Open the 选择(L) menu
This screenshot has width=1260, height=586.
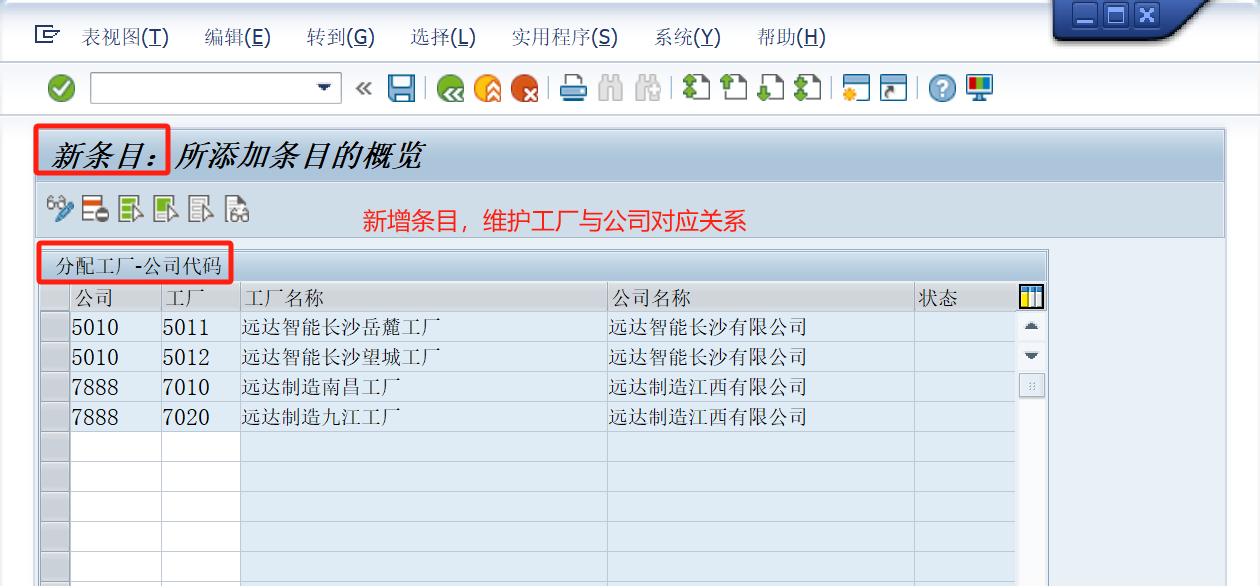[443, 38]
